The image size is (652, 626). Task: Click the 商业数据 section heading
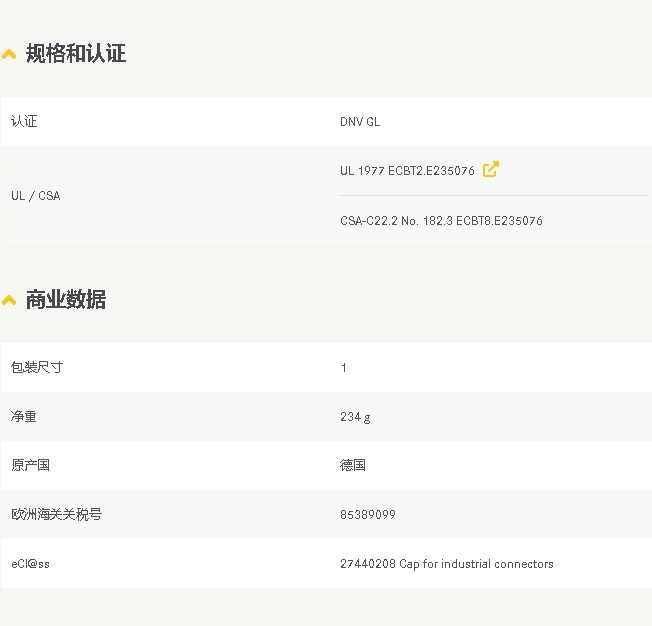click(x=65, y=299)
